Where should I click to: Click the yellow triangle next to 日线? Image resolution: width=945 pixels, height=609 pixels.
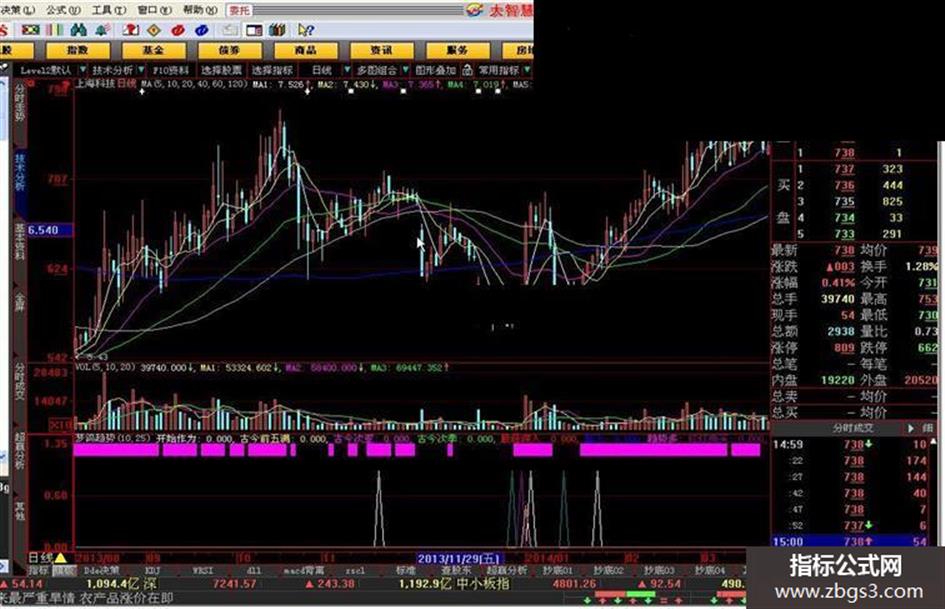click(60, 558)
